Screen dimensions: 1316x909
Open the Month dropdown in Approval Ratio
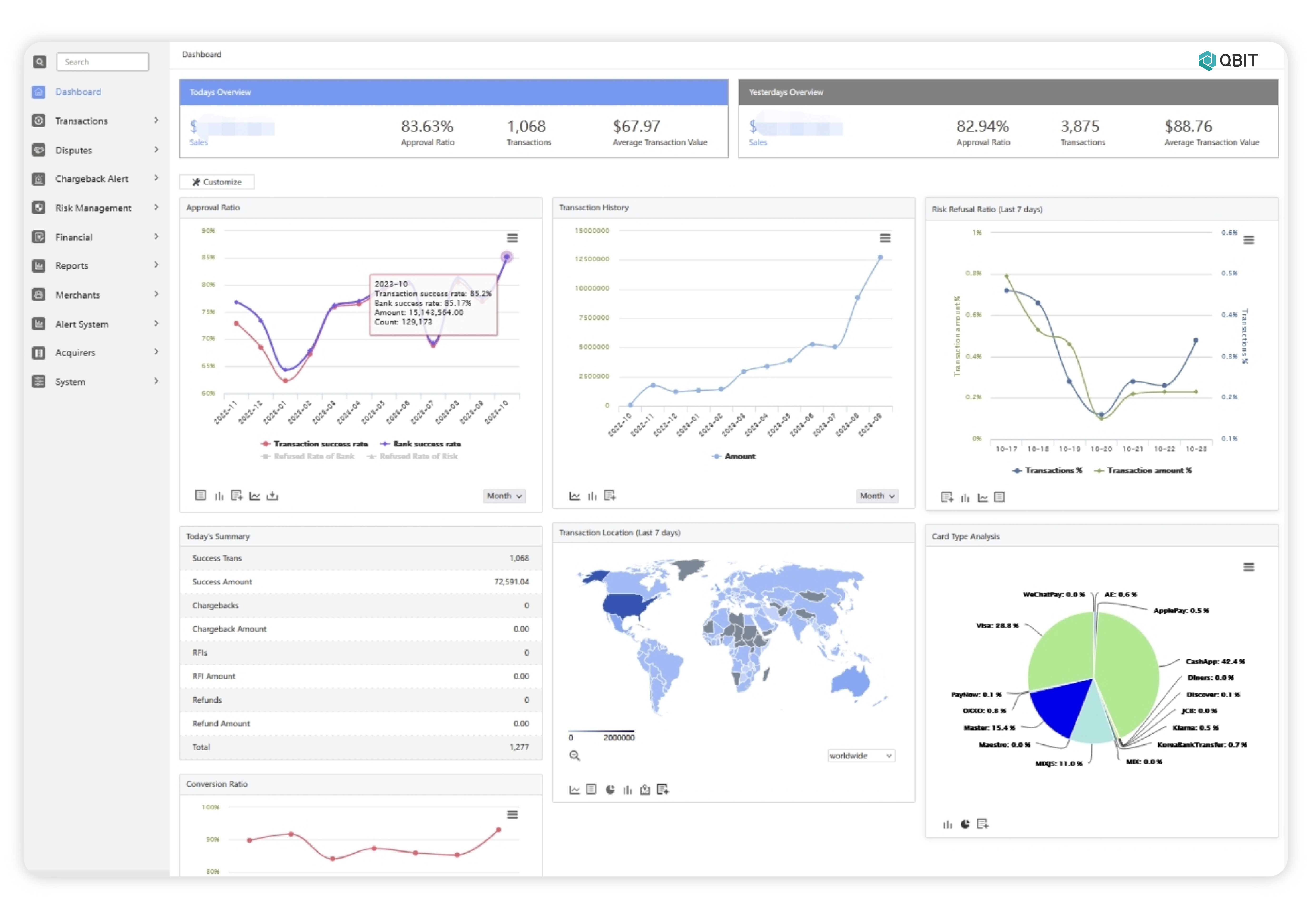[504, 496]
